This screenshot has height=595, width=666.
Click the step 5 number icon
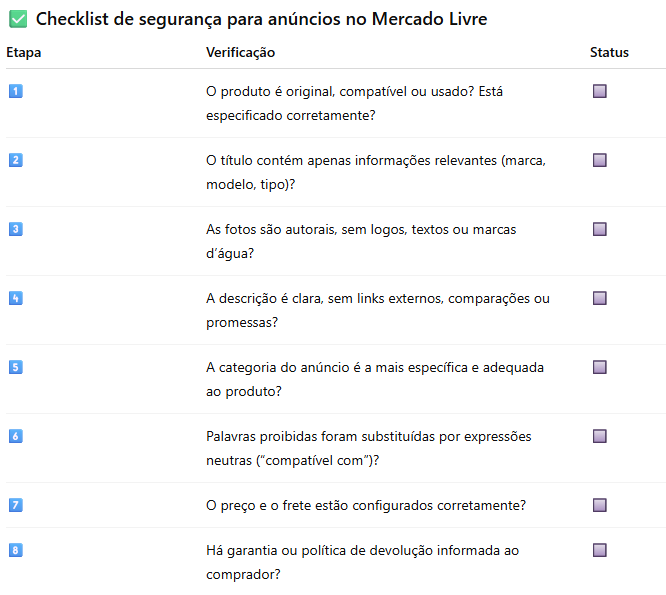pos(15,367)
